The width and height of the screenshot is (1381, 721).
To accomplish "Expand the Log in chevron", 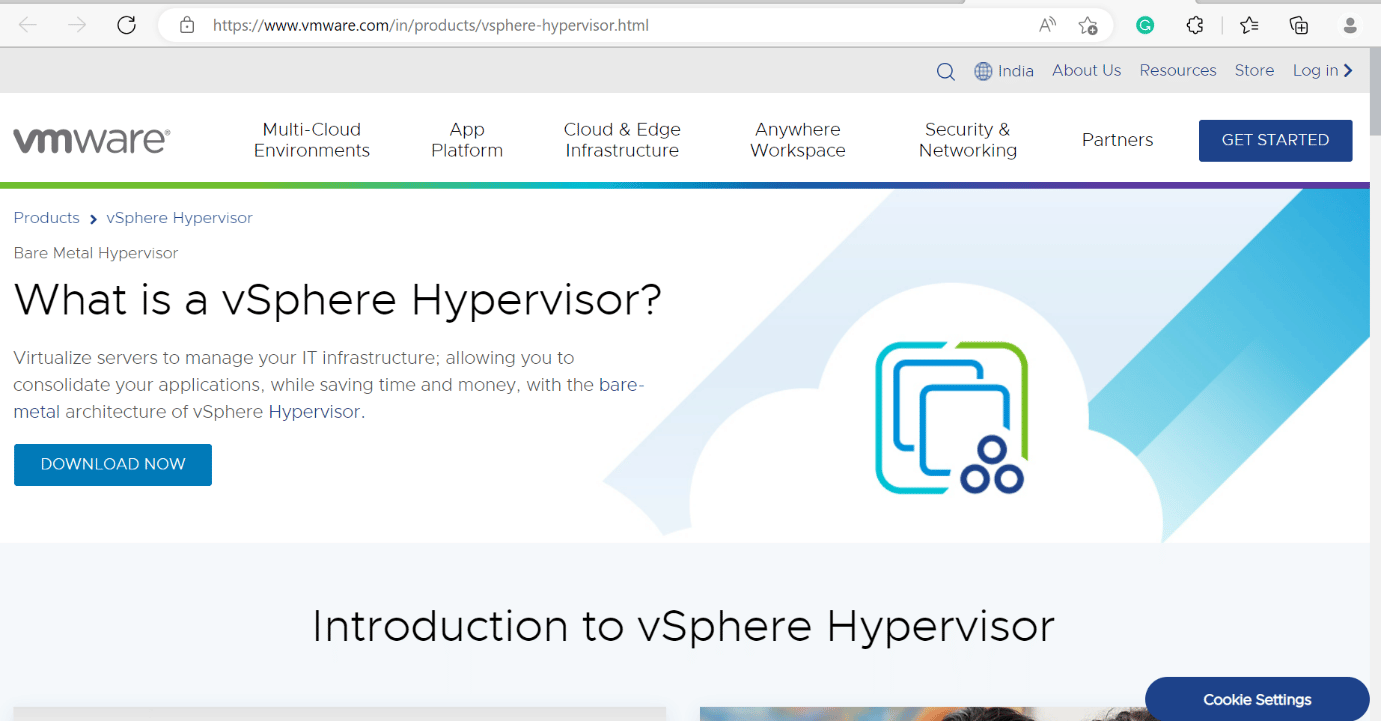I will click(x=1348, y=71).
